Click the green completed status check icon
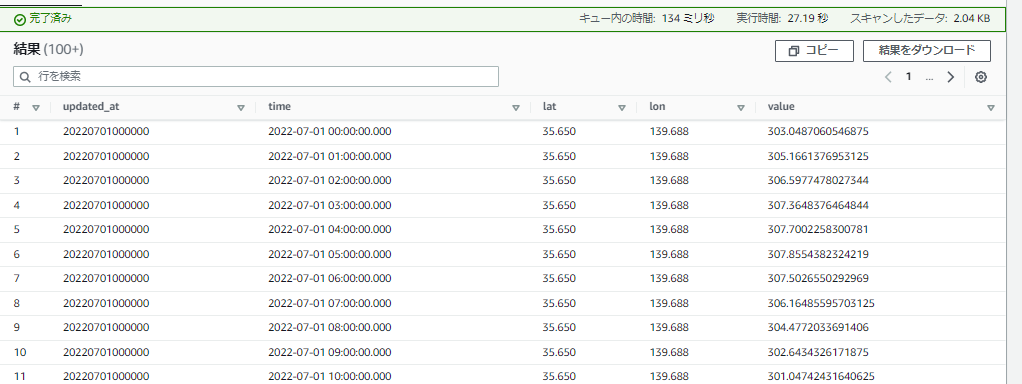Screen dimensions: 1022x384 20,20
